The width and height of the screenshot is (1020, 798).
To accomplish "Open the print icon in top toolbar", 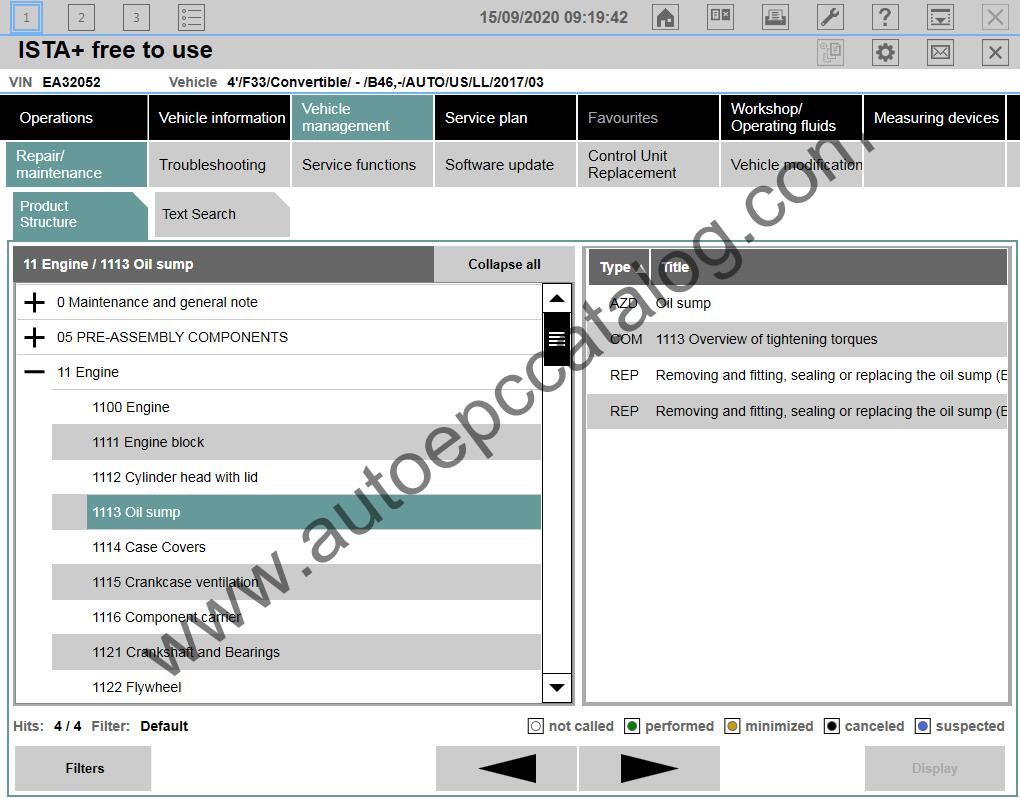I will 775,17.
